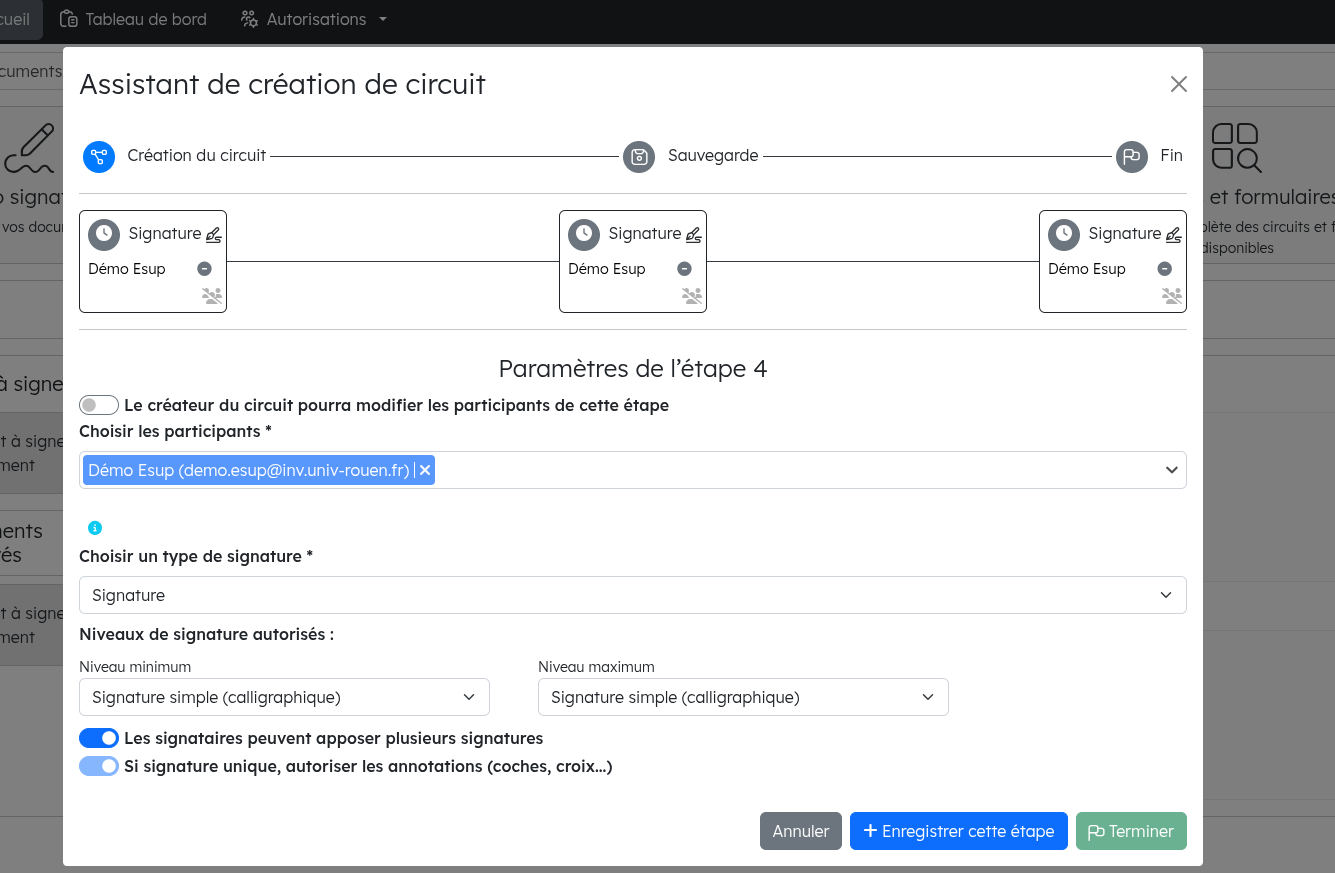Click the blue info icon below participants

click(95, 528)
